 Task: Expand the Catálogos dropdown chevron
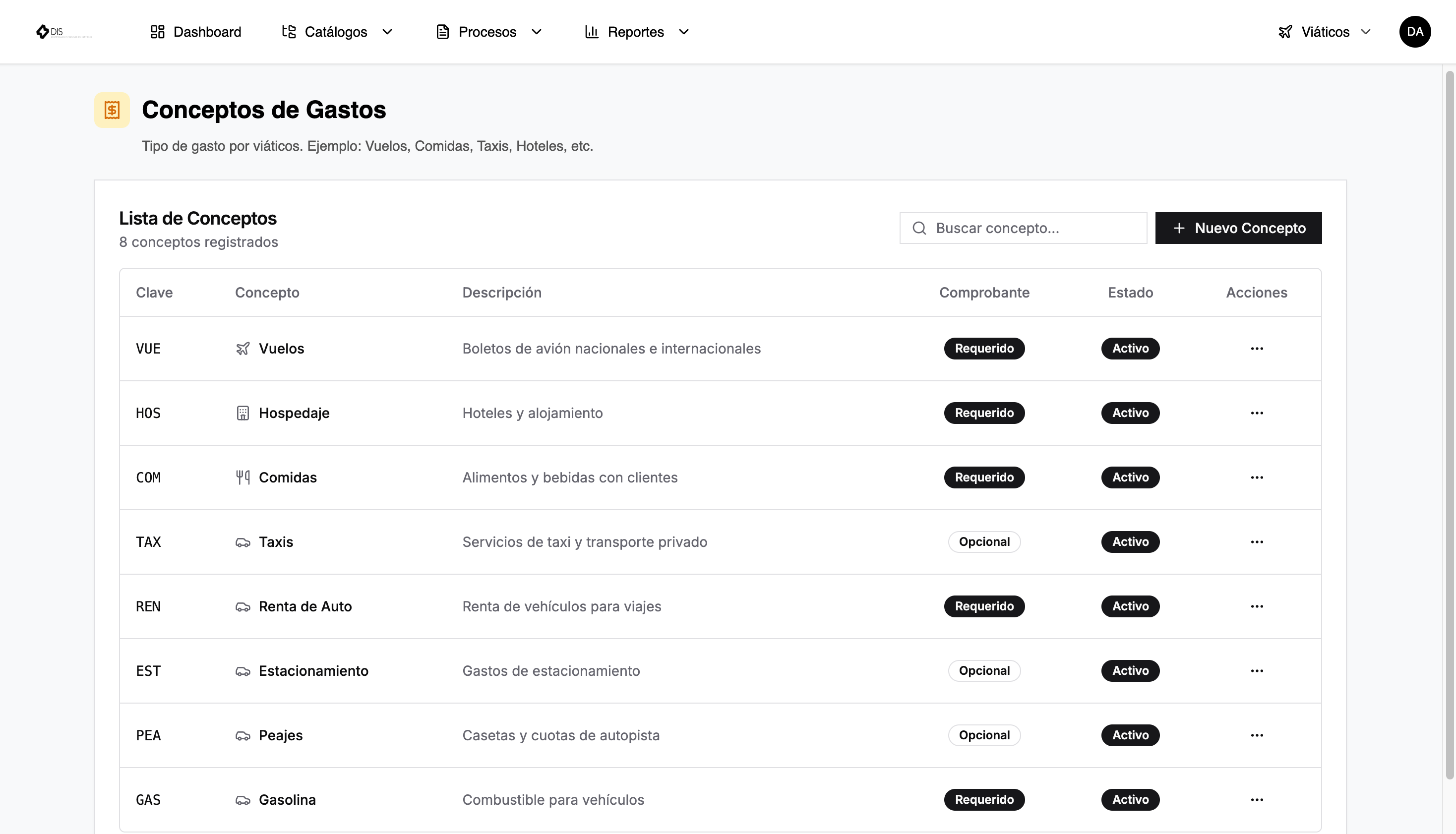pos(387,32)
